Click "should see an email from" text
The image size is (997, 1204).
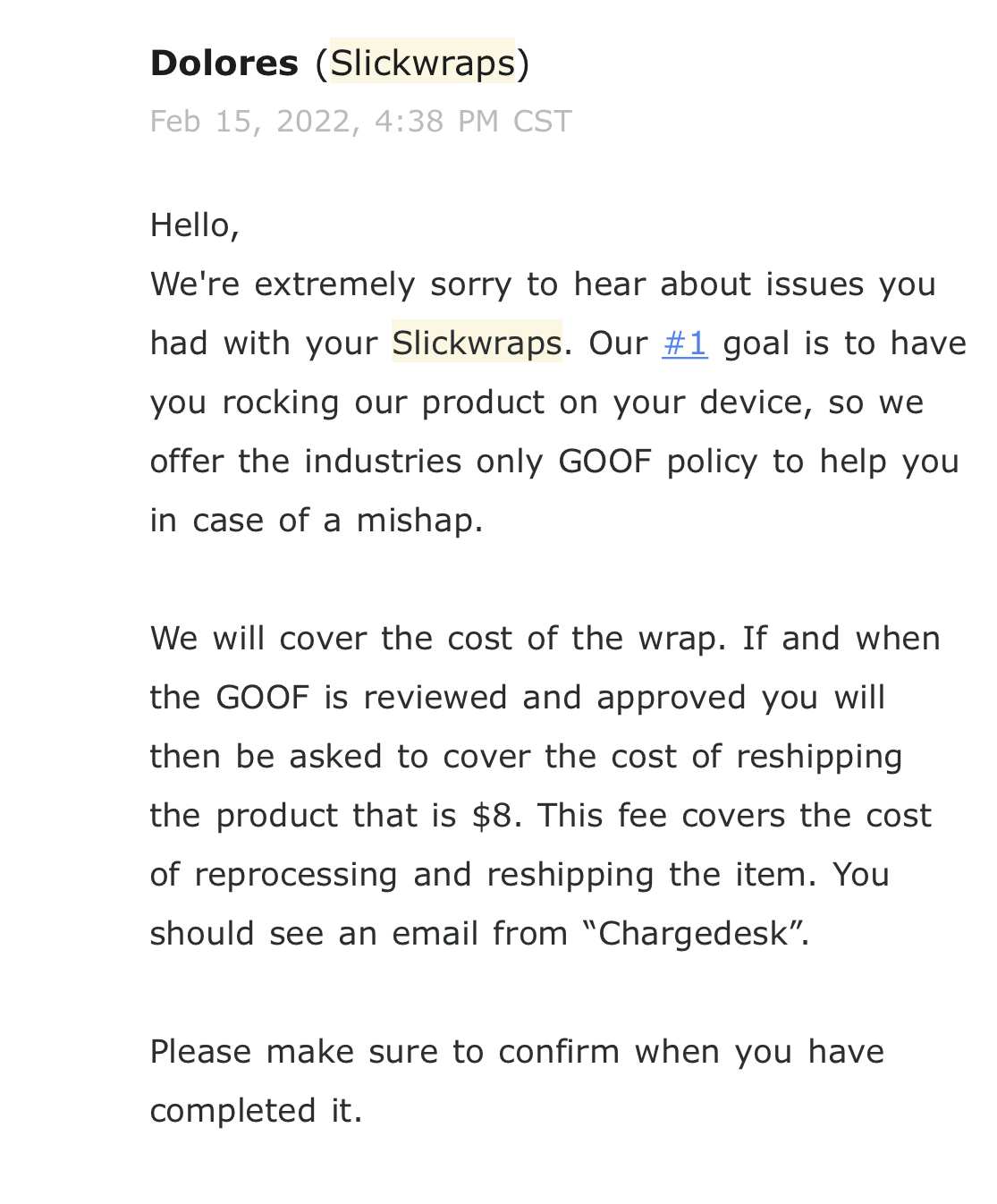[359, 934]
